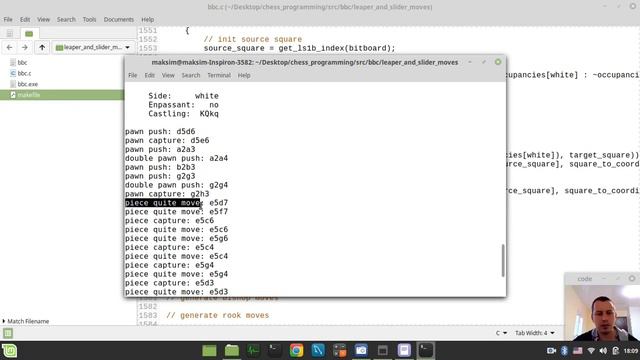Image resolution: width=640 pixels, height=360 pixels.
Task: Open the blue pen application in the taskbar
Action: coord(318,351)
